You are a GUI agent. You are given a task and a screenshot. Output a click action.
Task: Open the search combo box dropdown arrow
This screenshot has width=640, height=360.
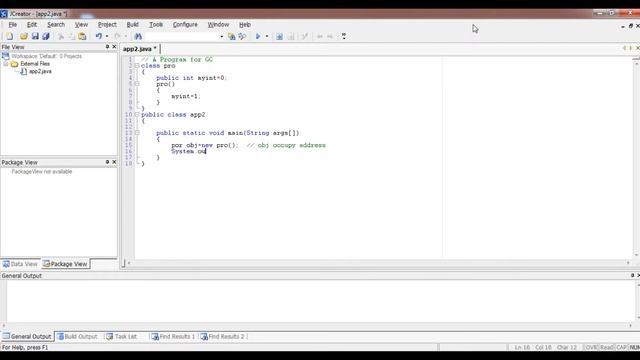pyautogui.click(x=222, y=36)
